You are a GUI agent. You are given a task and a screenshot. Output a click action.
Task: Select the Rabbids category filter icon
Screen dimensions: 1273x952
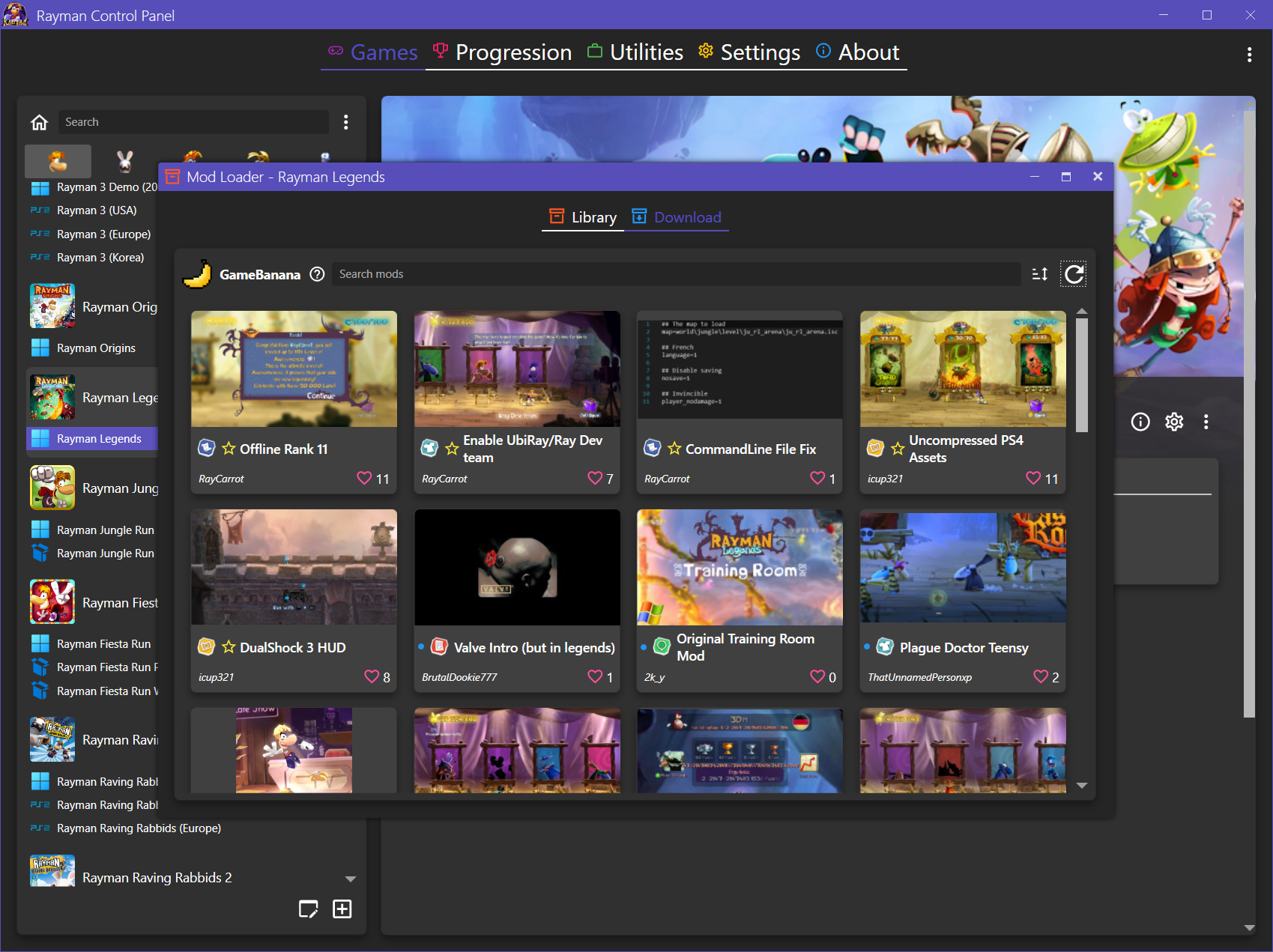point(124,160)
